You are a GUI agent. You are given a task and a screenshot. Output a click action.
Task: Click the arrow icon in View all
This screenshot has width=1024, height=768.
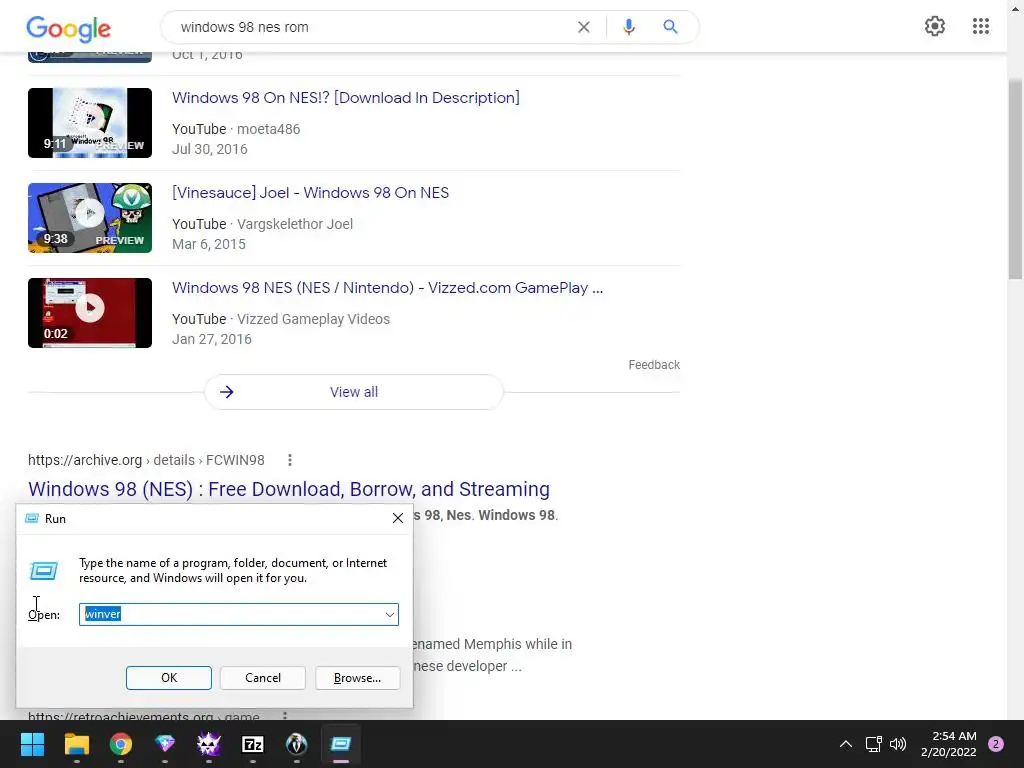click(227, 392)
